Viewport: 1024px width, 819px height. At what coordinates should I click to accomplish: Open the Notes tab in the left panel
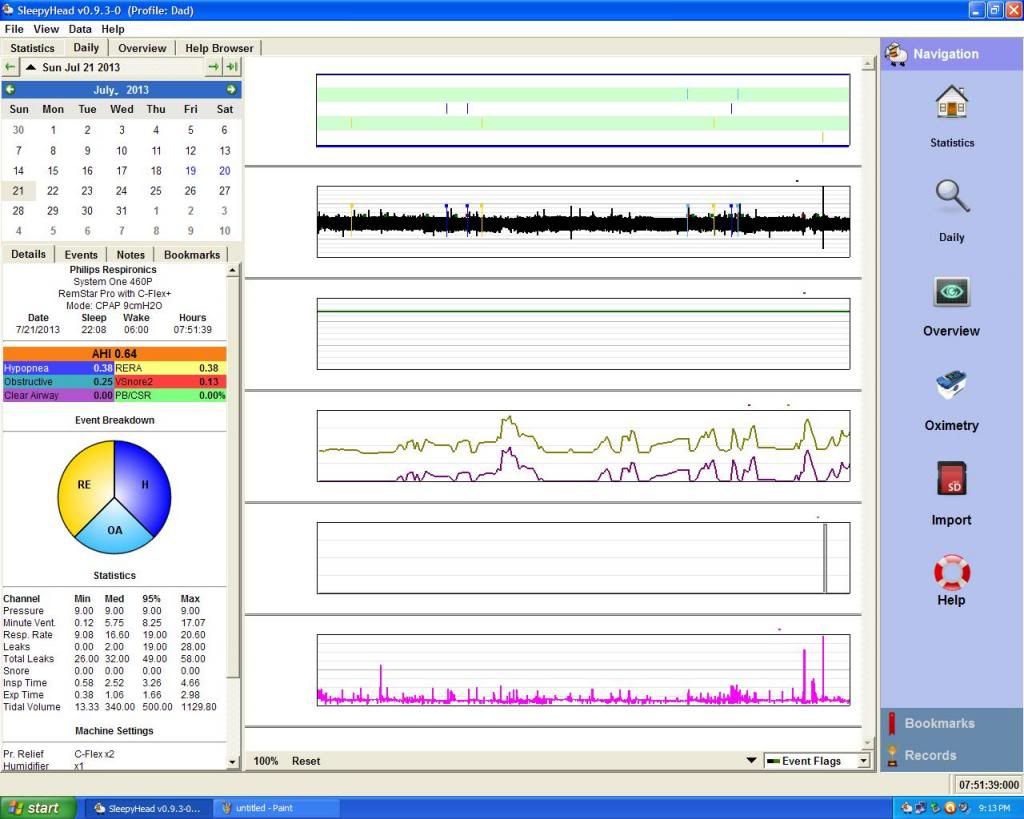(131, 255)
